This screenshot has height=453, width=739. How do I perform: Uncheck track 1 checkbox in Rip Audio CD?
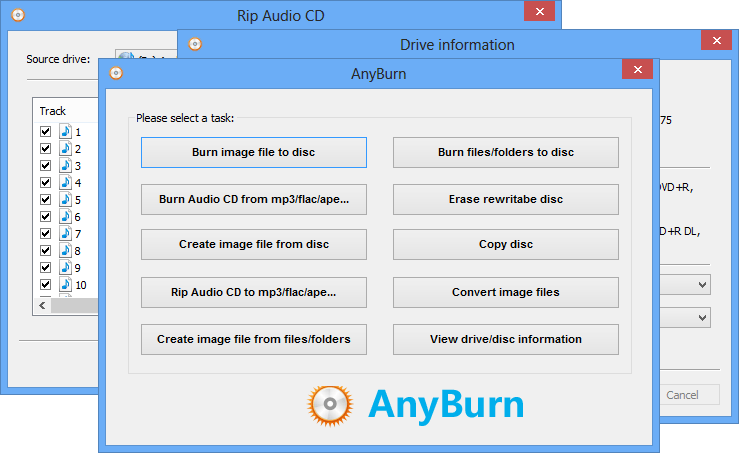[45, 132]
